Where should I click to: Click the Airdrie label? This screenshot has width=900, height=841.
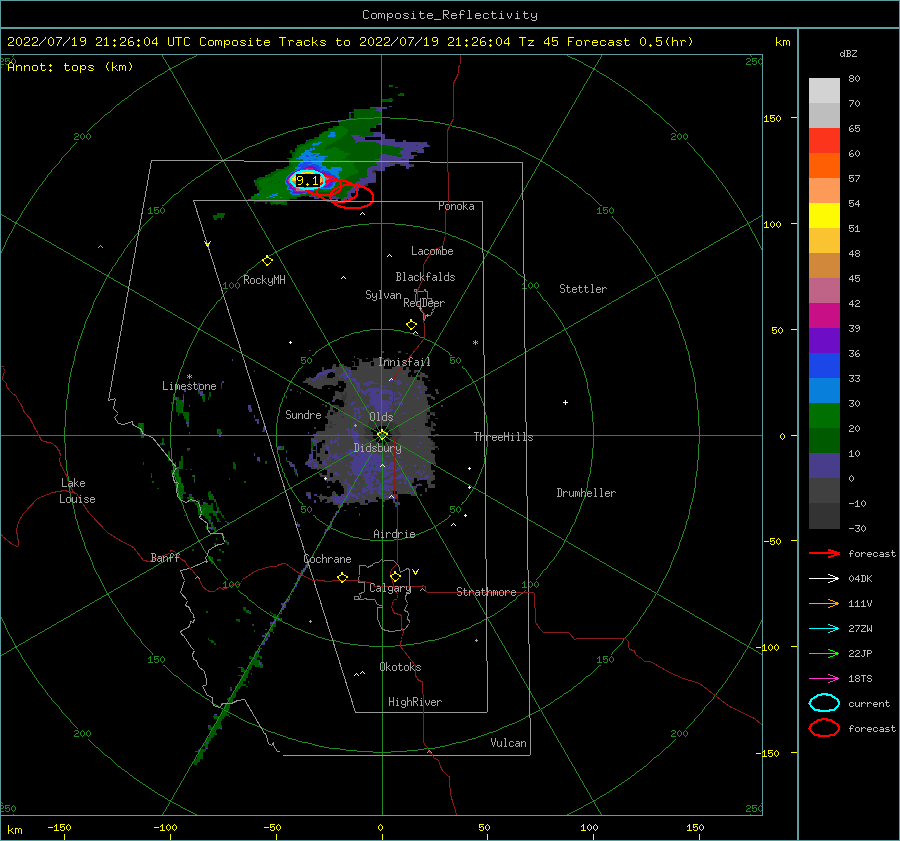click(x=394, y=534)
